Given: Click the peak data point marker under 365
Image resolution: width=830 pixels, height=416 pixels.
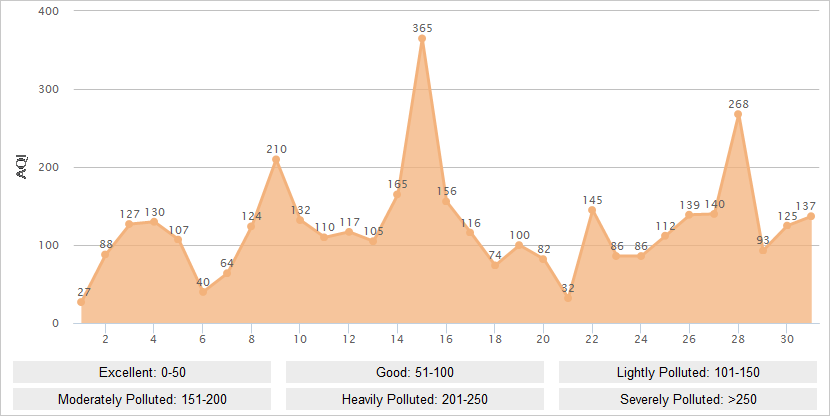Looking at the screenshot, I should coord(422,39).
